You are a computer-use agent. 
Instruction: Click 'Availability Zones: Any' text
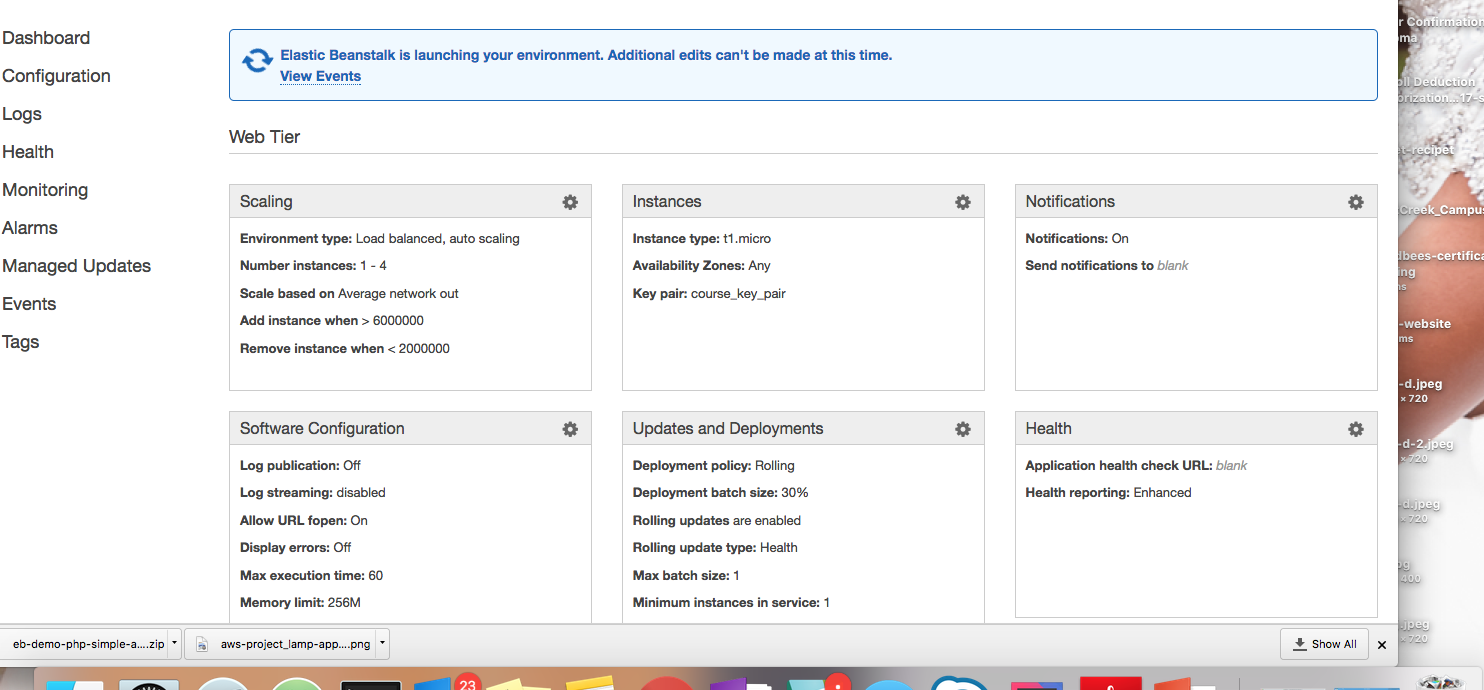pos(702,266)
